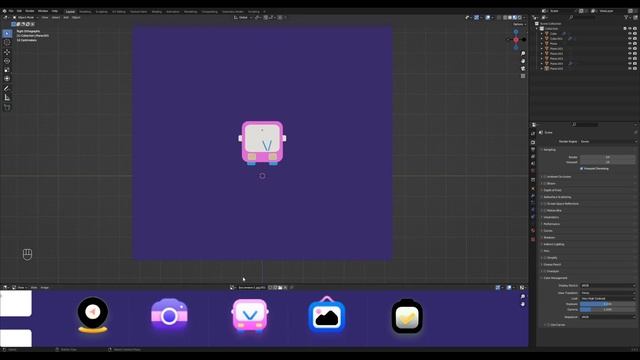Select Plane.002 in the outliner

pos(556,53)
